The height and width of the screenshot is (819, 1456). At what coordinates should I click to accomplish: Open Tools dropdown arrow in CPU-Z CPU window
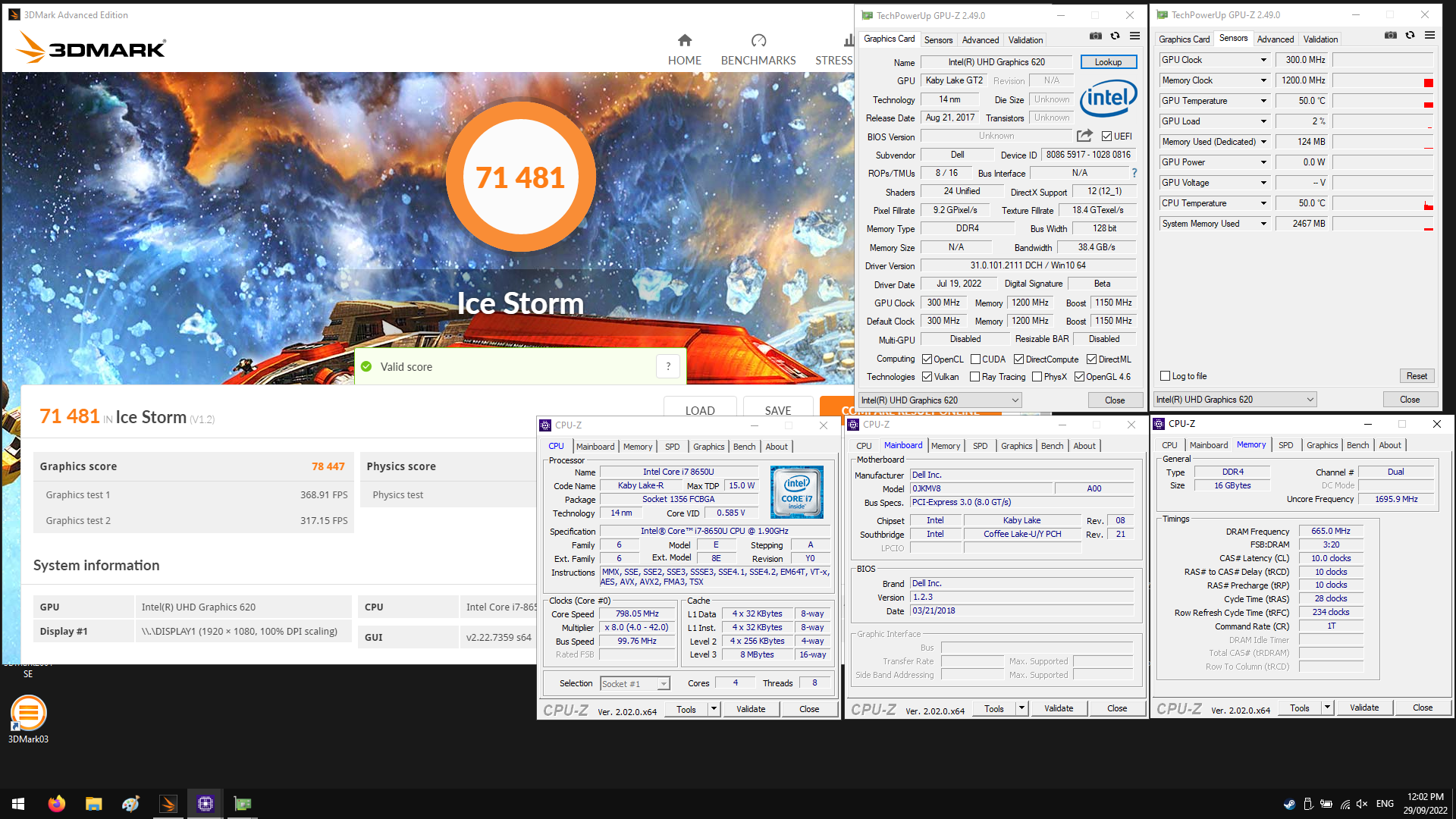[714, 709]
